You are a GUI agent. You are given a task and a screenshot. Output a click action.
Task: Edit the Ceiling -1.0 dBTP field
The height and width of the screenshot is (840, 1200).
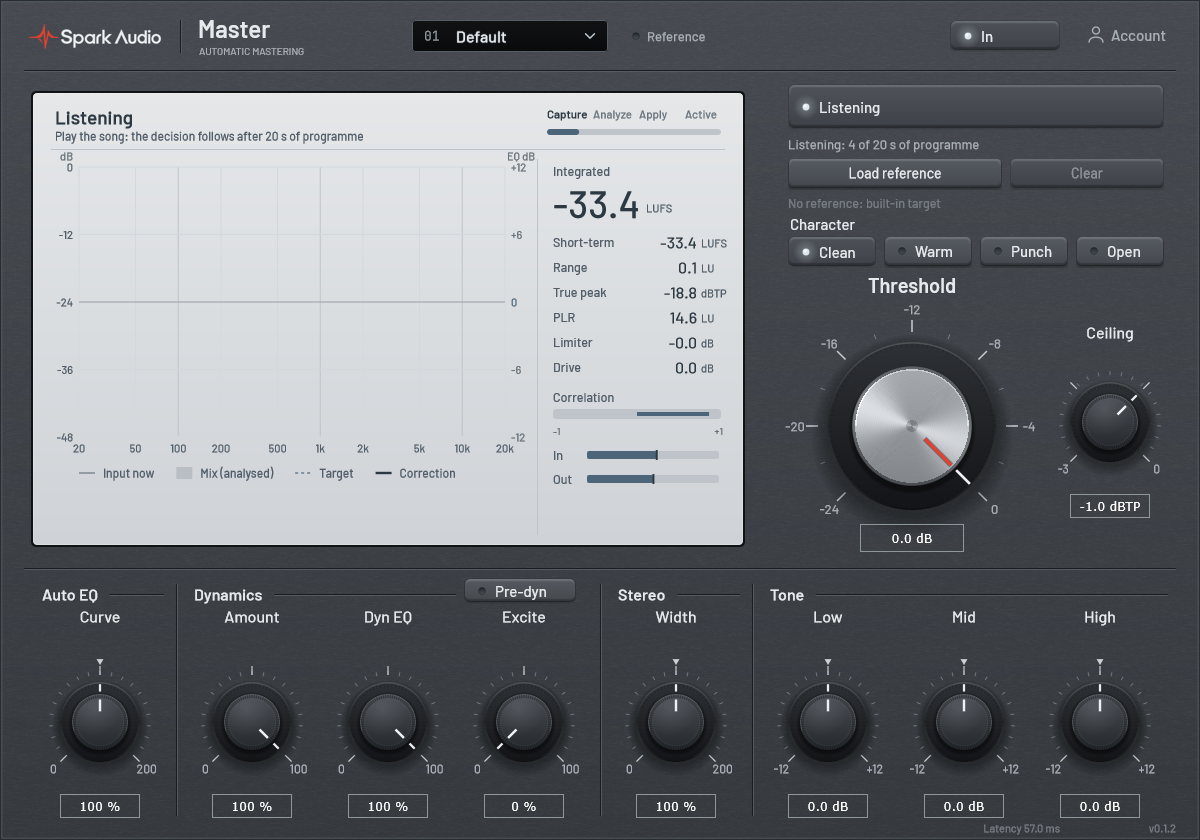[1110, 507]
